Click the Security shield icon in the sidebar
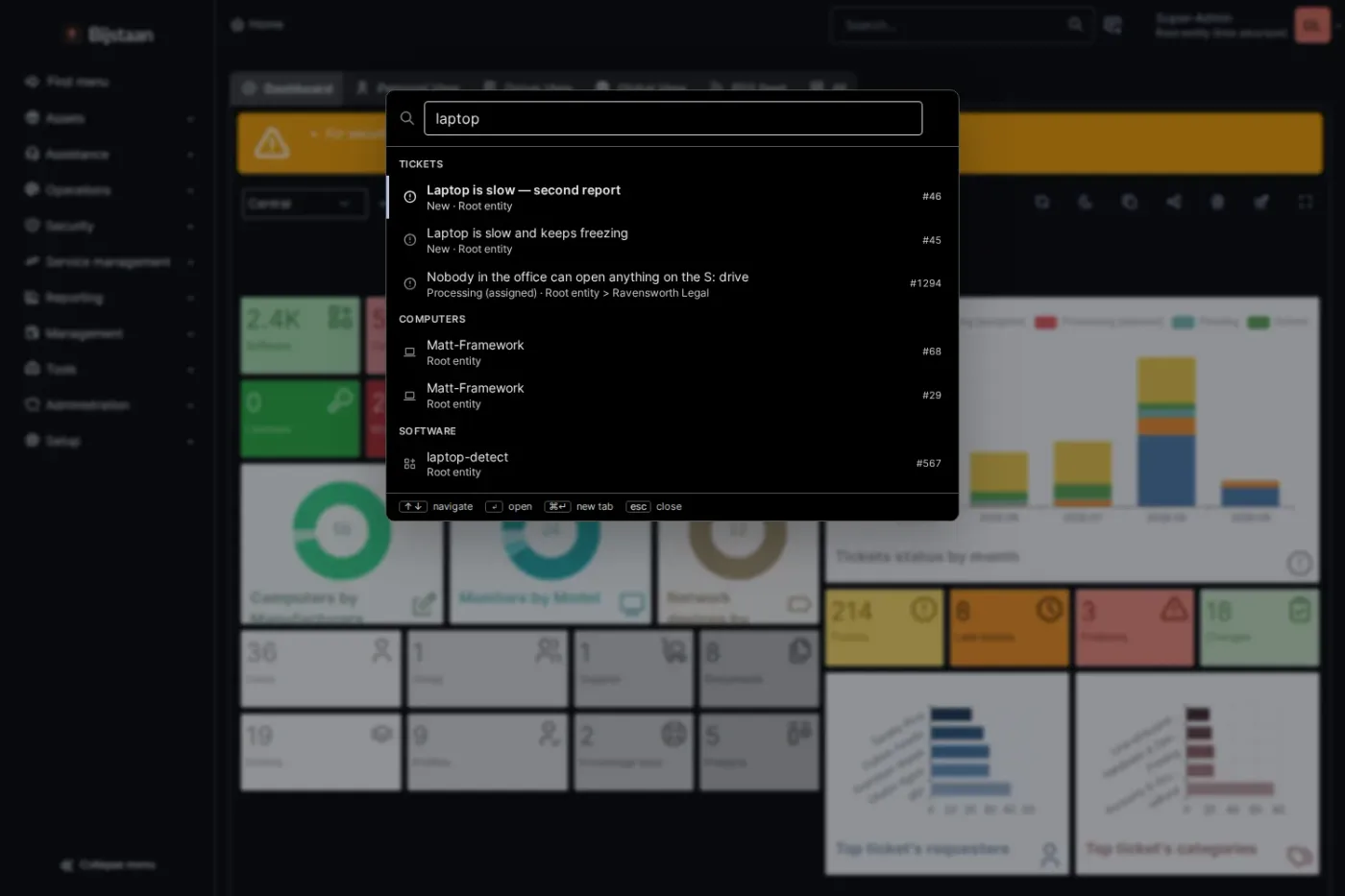Viewport: 1345px width, 896px height. [32, 226]
